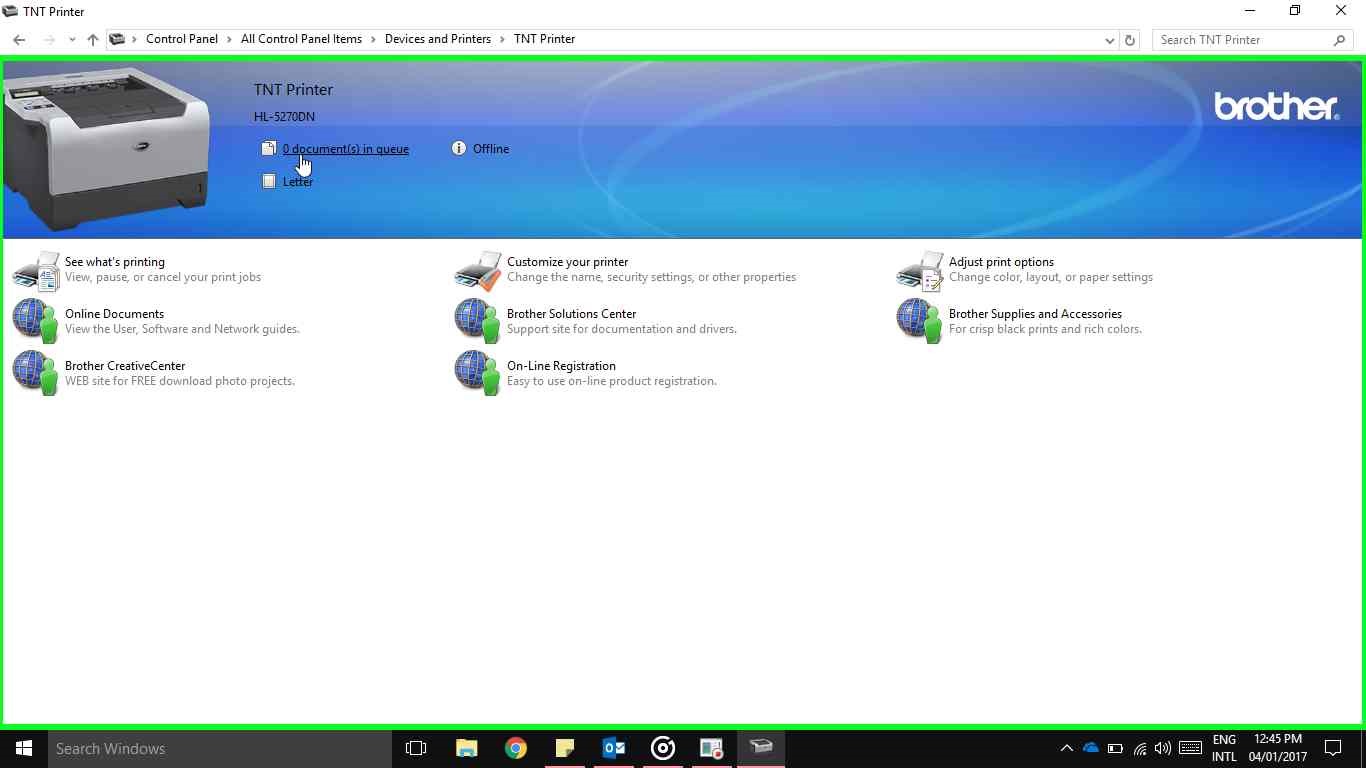Expand the All Control Panel Items chevron

373,39
